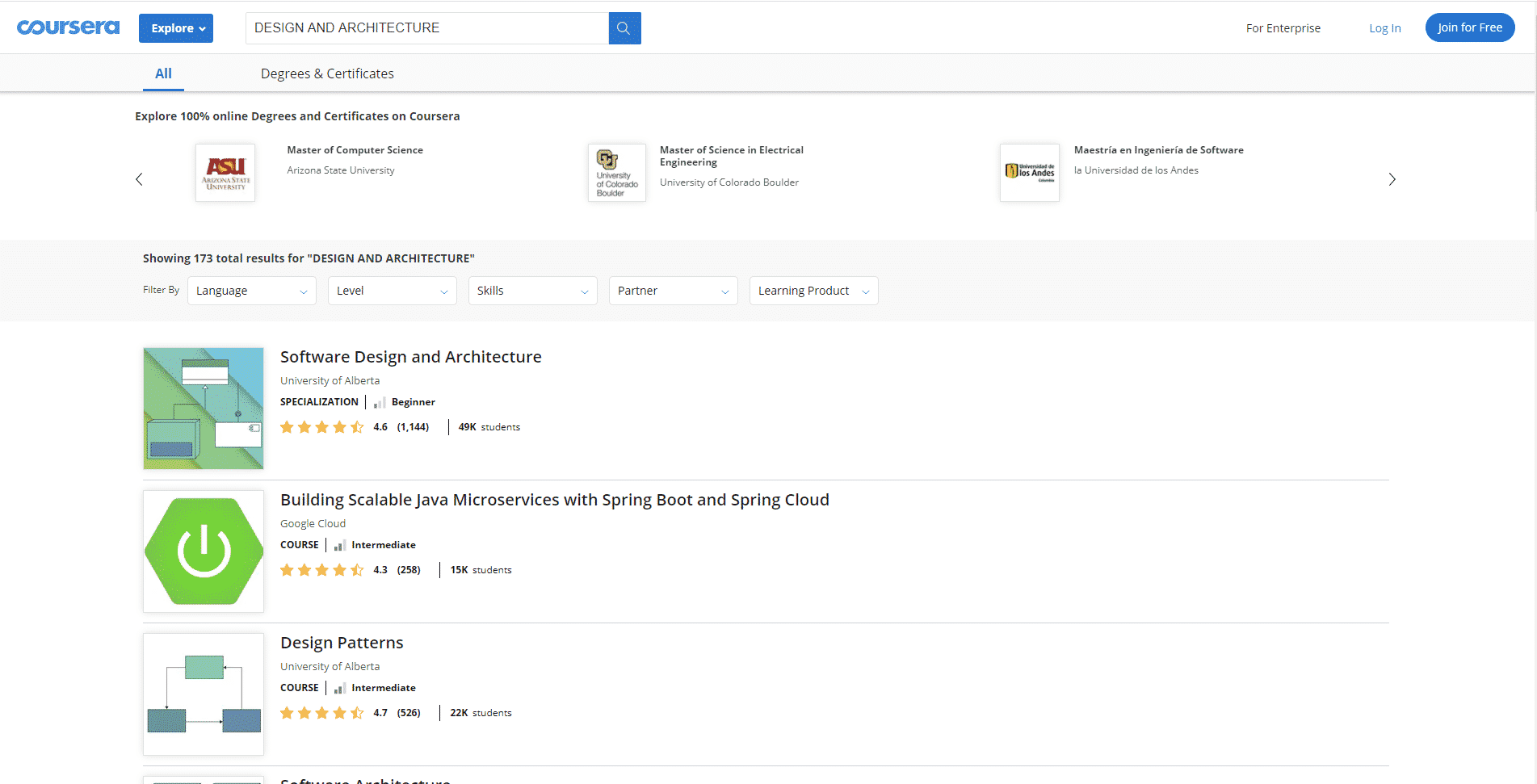Open Master of Computer Science degree
Viewport: 1537px width, 784px height.
point(355,150)
